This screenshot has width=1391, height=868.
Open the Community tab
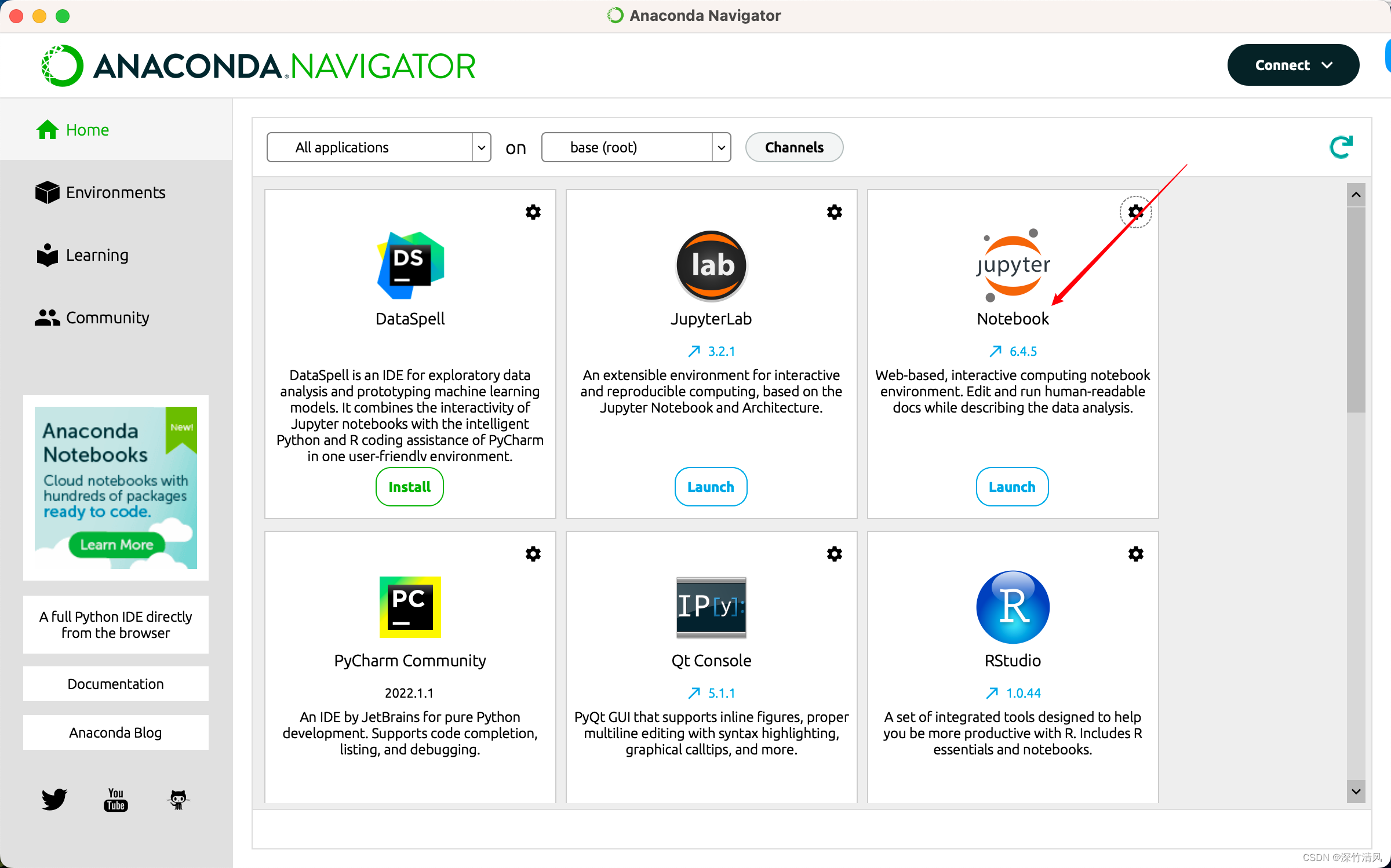pyautogui.click(x=107, y=318)
